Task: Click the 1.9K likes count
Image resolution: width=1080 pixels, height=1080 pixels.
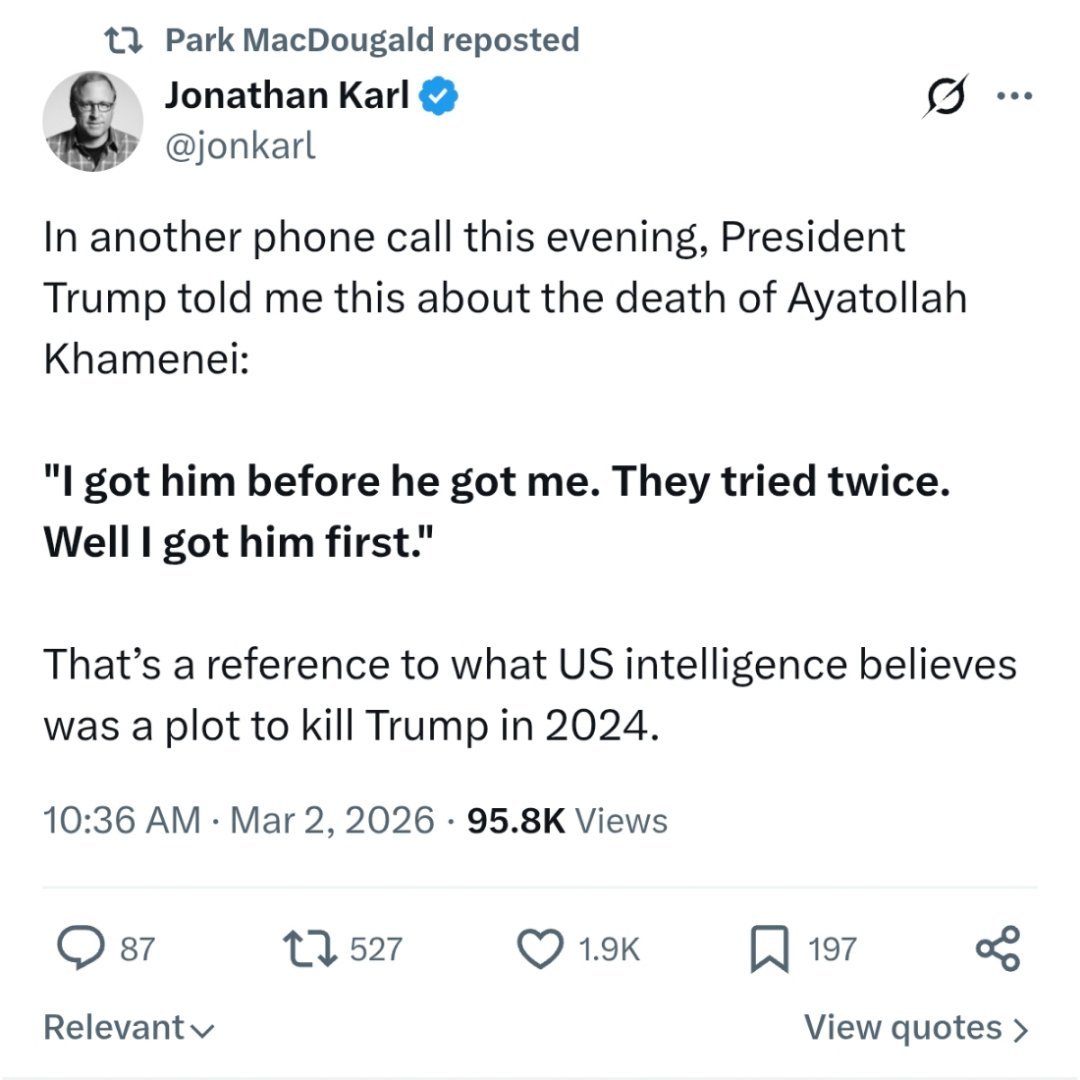Action: coord(609,948)
